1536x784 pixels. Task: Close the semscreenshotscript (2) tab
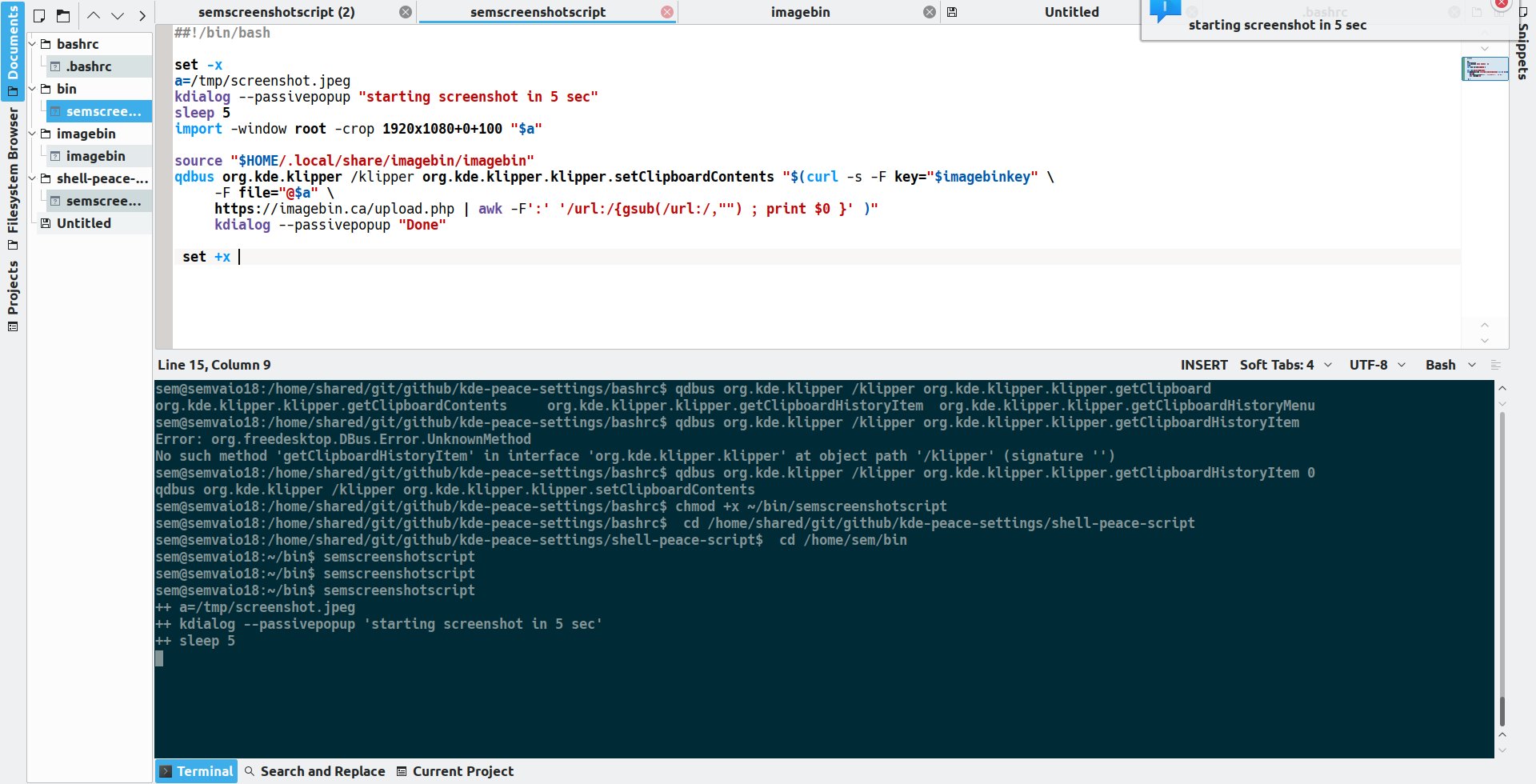click(406, 12)
